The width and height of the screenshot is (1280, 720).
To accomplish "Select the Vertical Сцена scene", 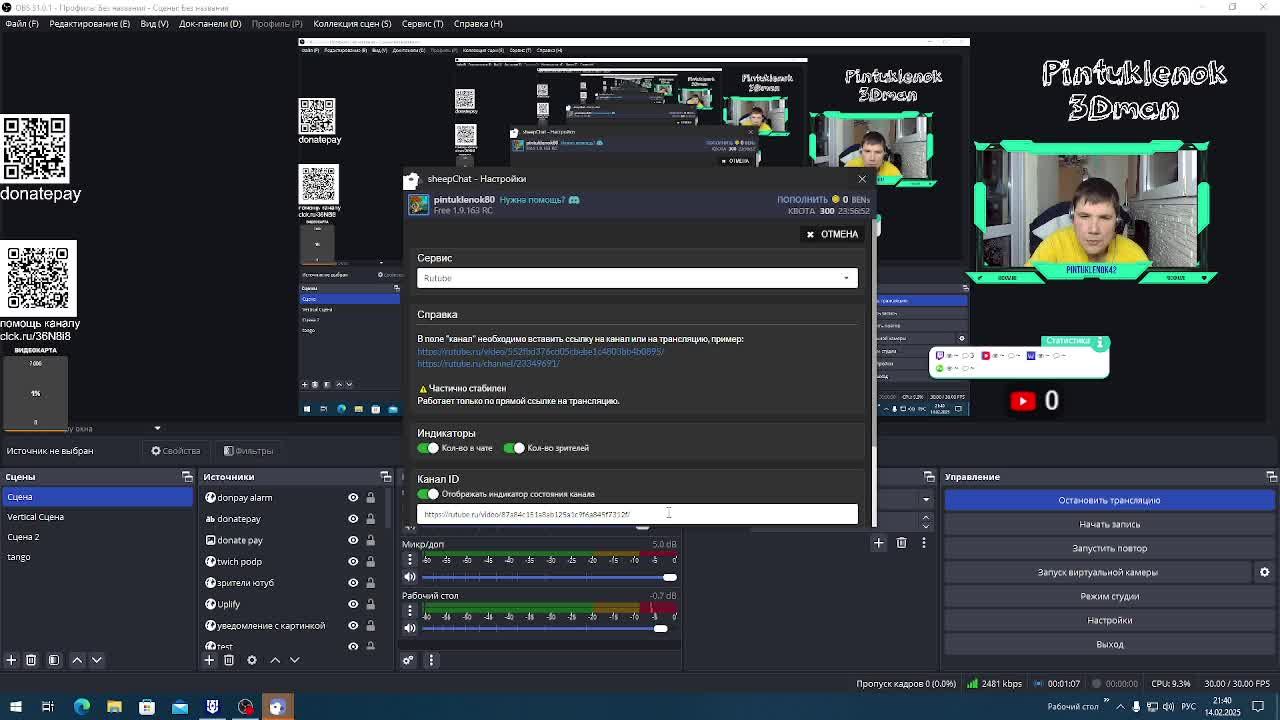I will point(97,517).
